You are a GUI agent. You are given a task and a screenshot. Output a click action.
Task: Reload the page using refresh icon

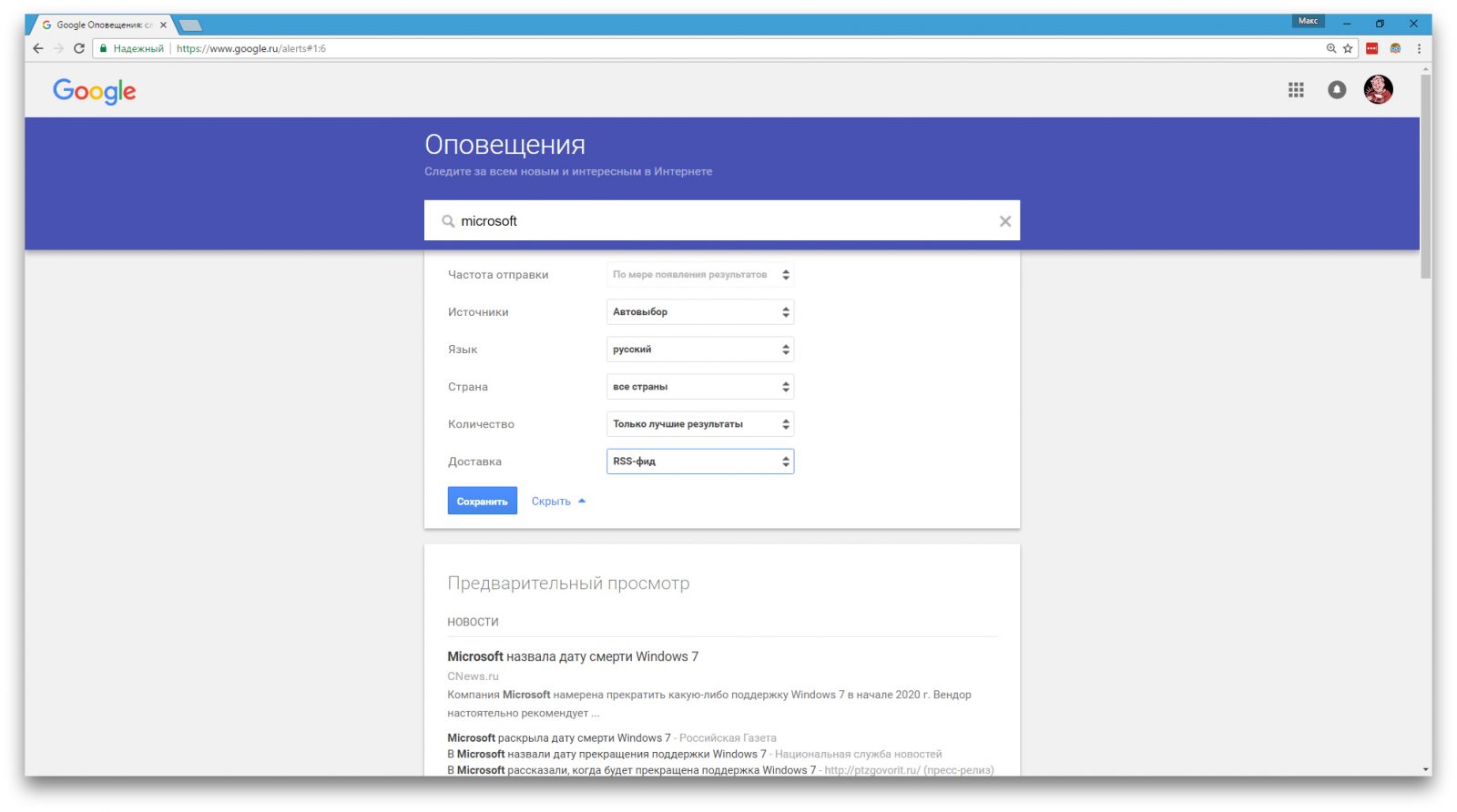point(79,49)
